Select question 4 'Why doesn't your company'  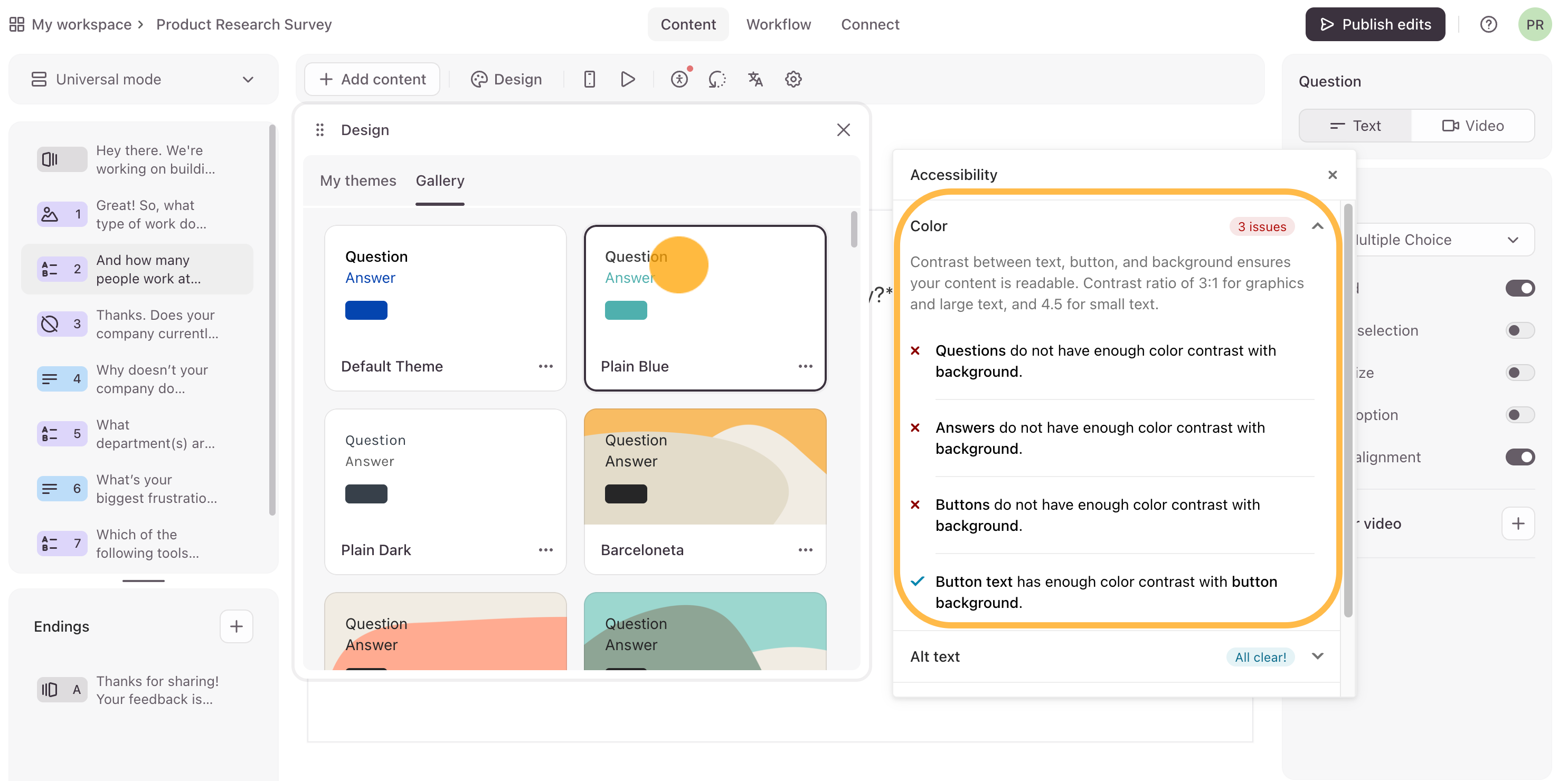point(137,379)
